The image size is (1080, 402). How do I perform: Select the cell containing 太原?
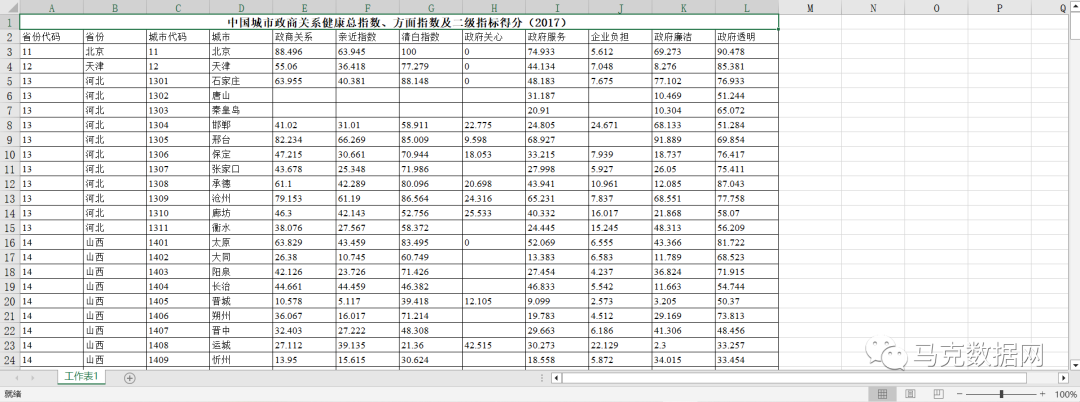241,242
